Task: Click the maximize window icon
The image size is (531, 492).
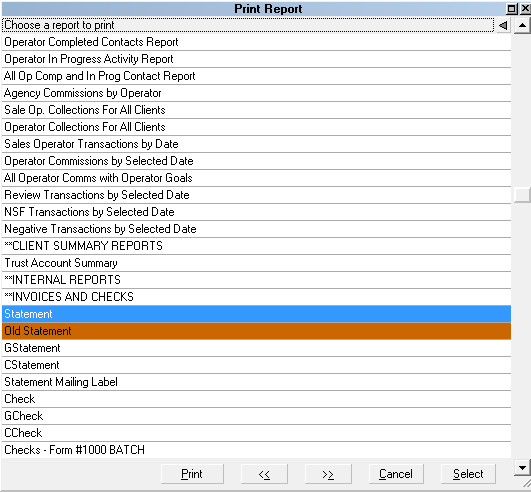Action: click(x=512, y=8)
